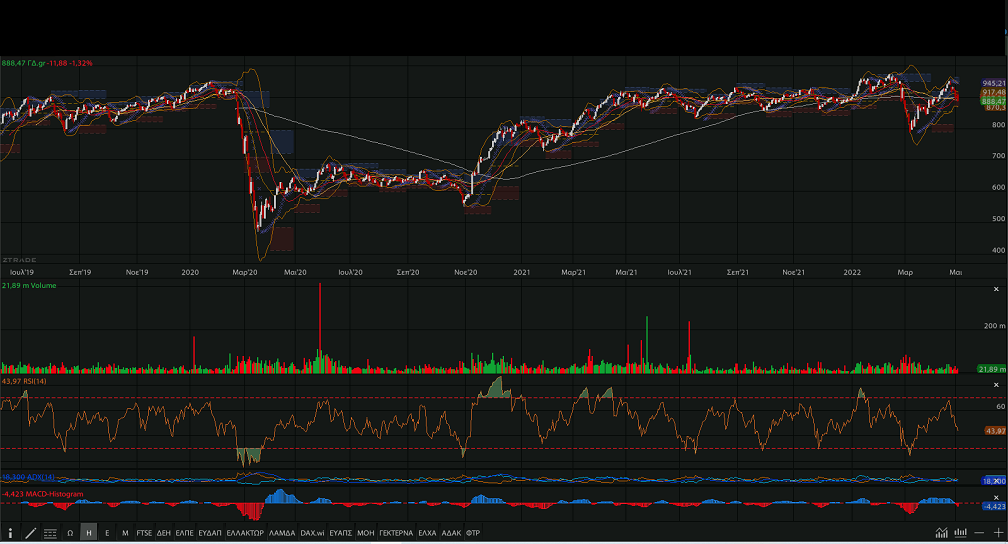Image resolution: width=1008 pixels, height=544 pixels.
Task: Close the ADX(14) indicator panel
Action: tap(996, 480)
